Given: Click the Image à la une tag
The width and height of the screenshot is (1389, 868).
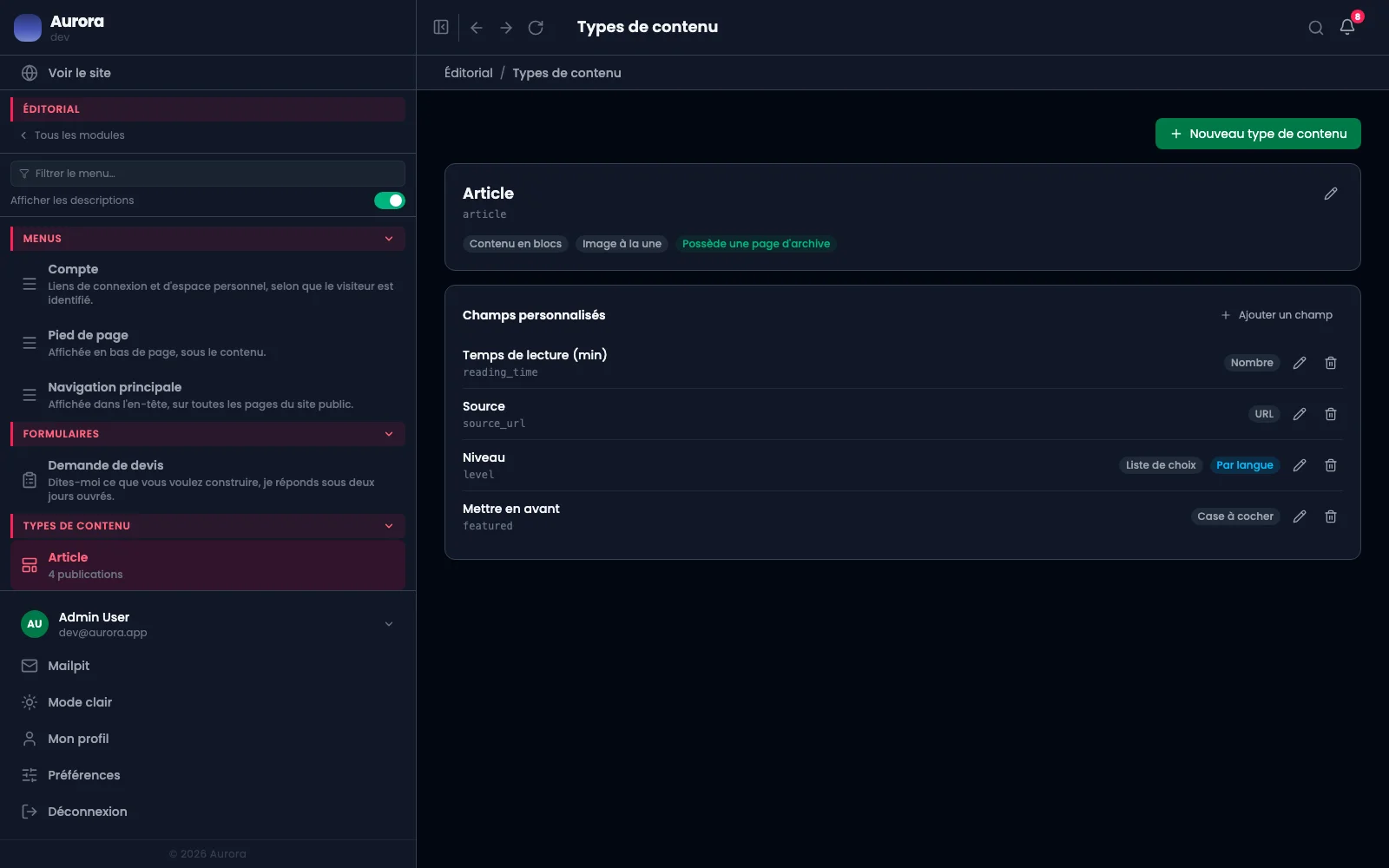Looking at the screenshot, I should [622, 244].
